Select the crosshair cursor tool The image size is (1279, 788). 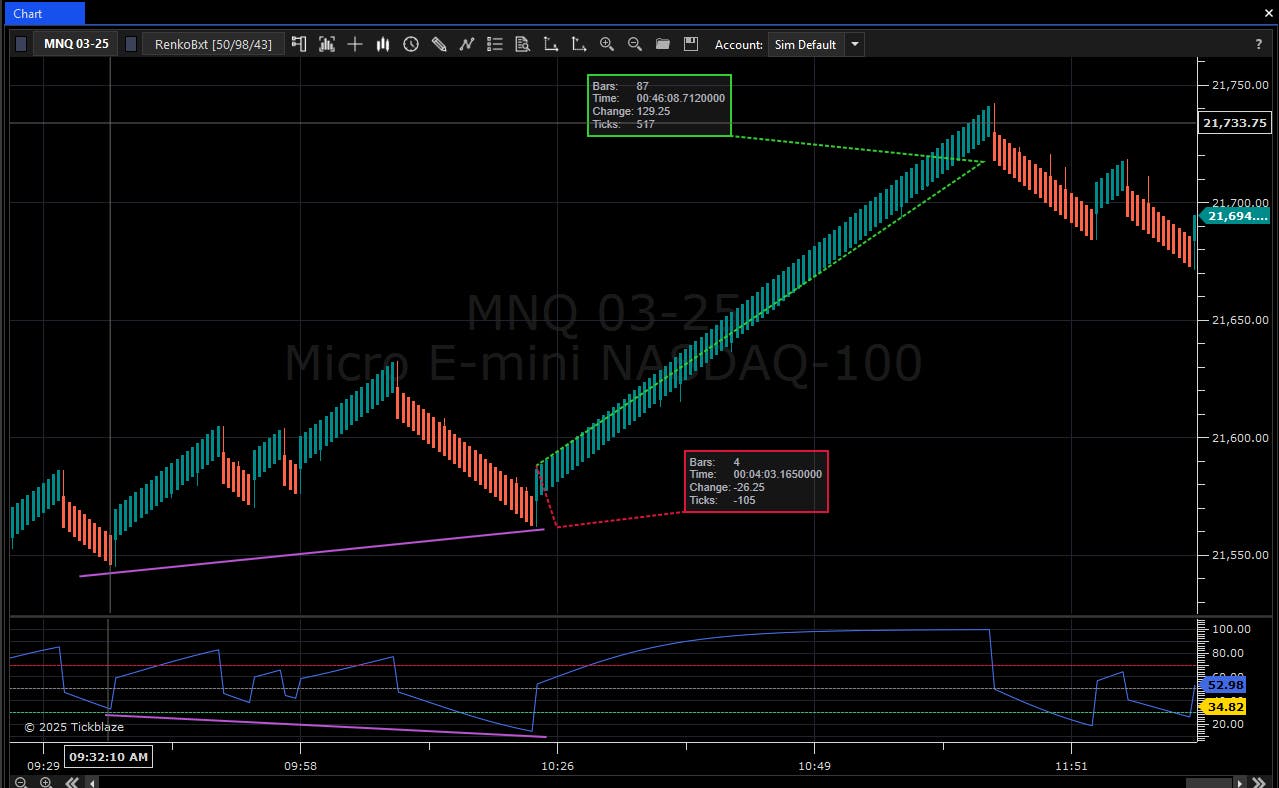coord(354,44)
